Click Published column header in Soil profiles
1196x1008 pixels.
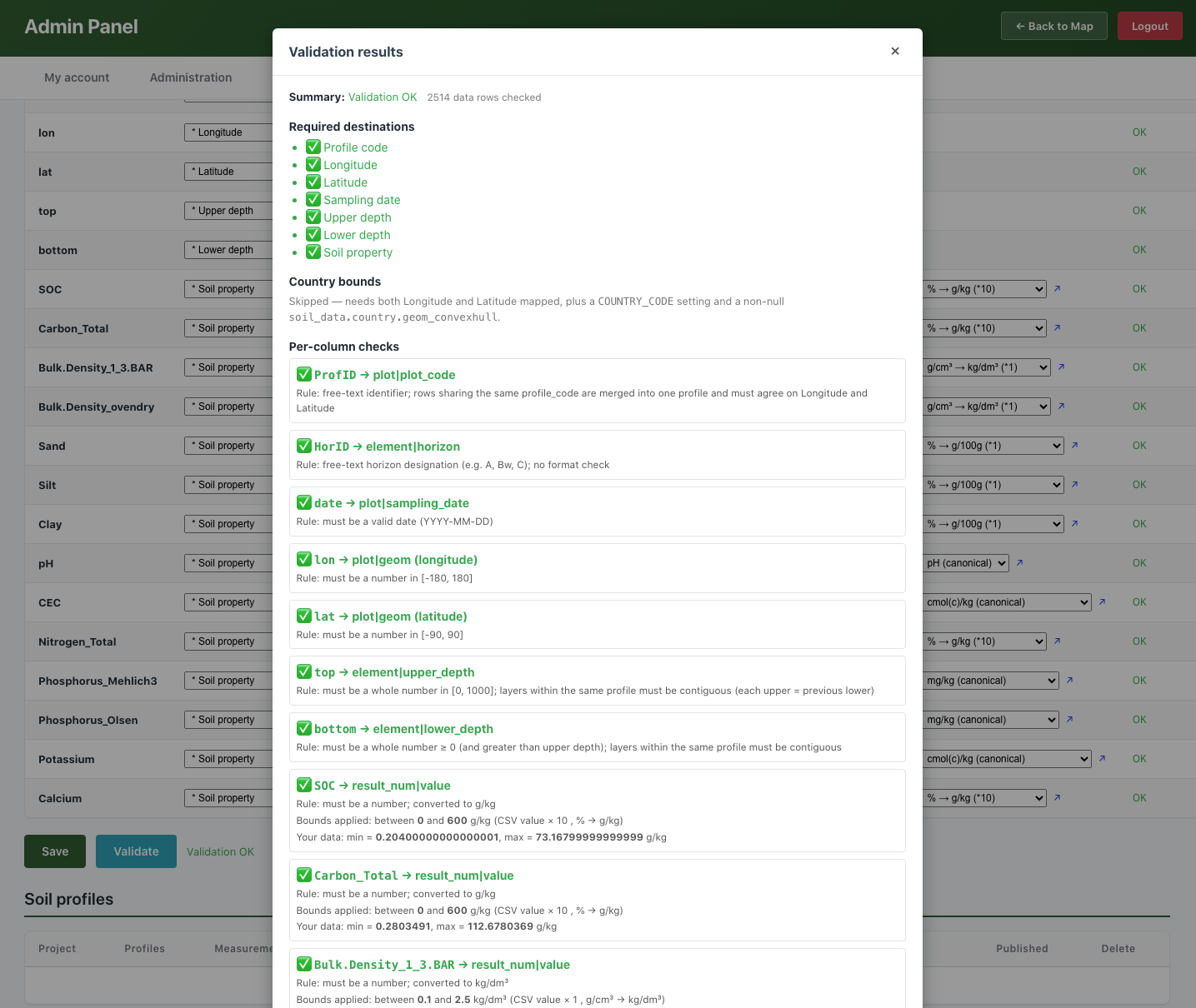[x=1022, y=948]
